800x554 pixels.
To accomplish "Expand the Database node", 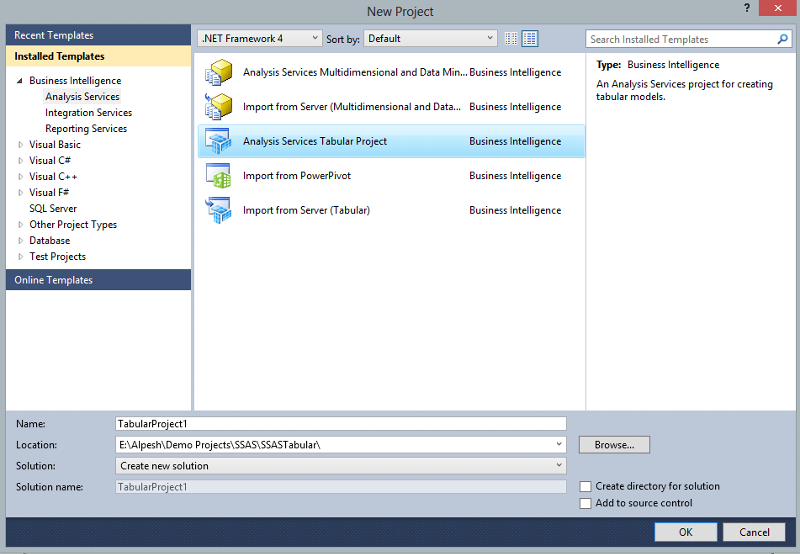I will pyautogui.click(x=20, y=241).
